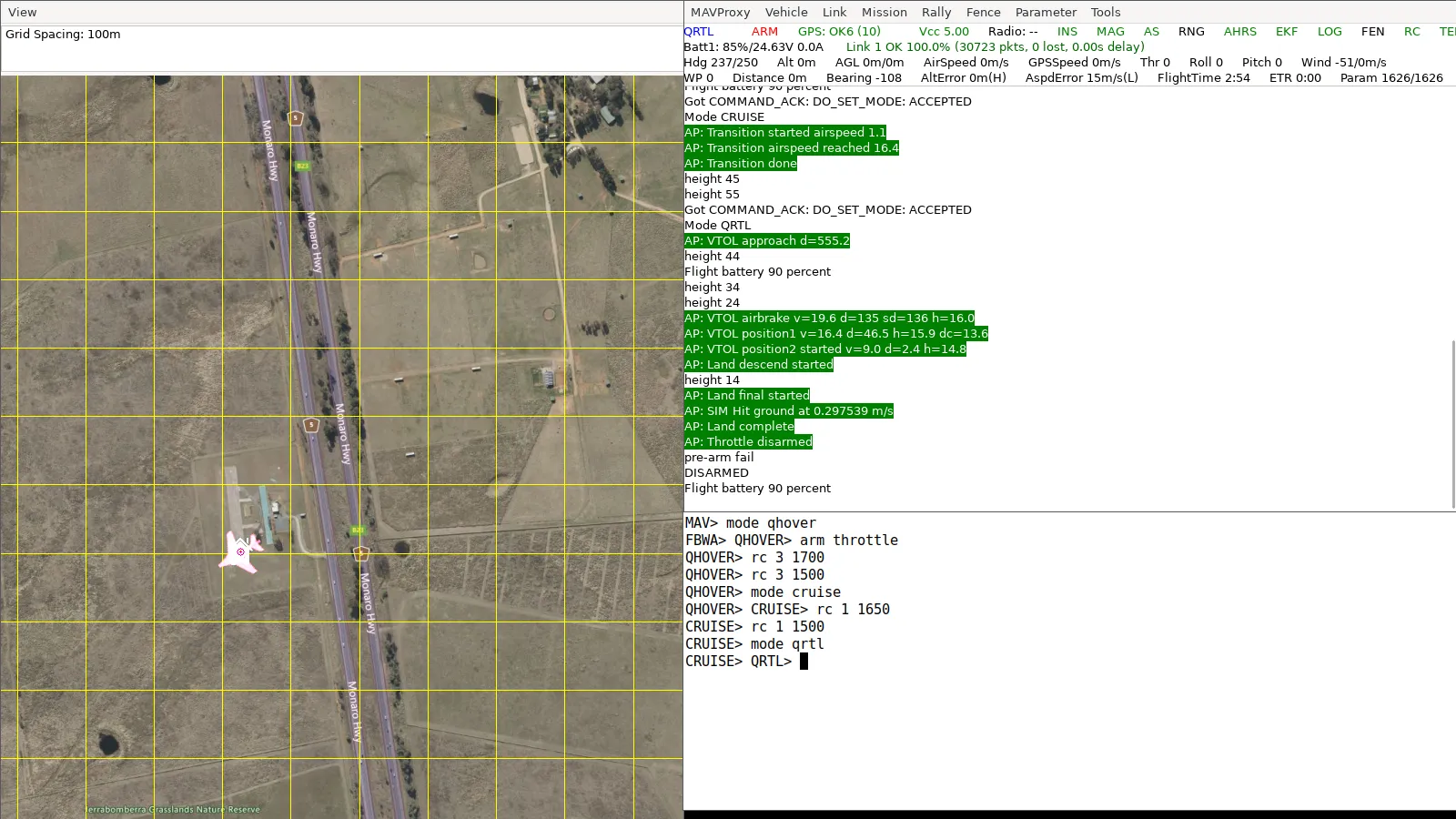Screen dimensions: 1456x819
Task: Click the DISARMED message in the console
Action: [x=717, y=472]
